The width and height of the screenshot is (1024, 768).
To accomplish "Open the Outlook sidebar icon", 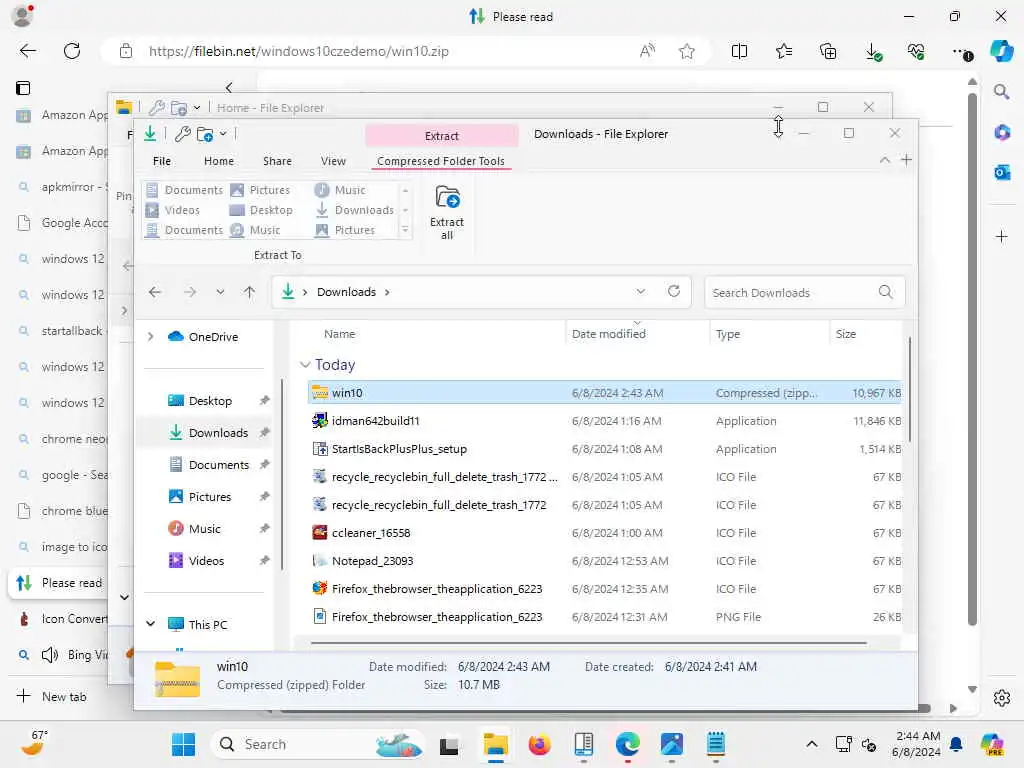I will click(x=1002, y=172).
